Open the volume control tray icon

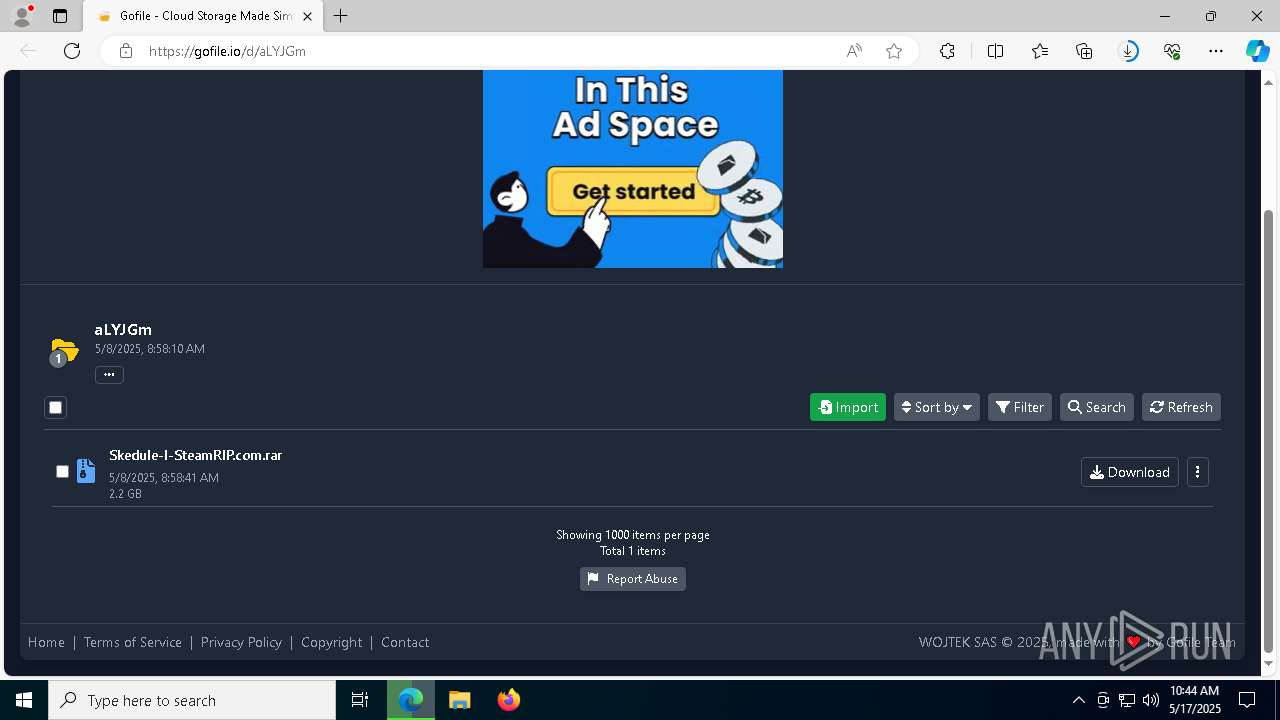[1151, 700]
